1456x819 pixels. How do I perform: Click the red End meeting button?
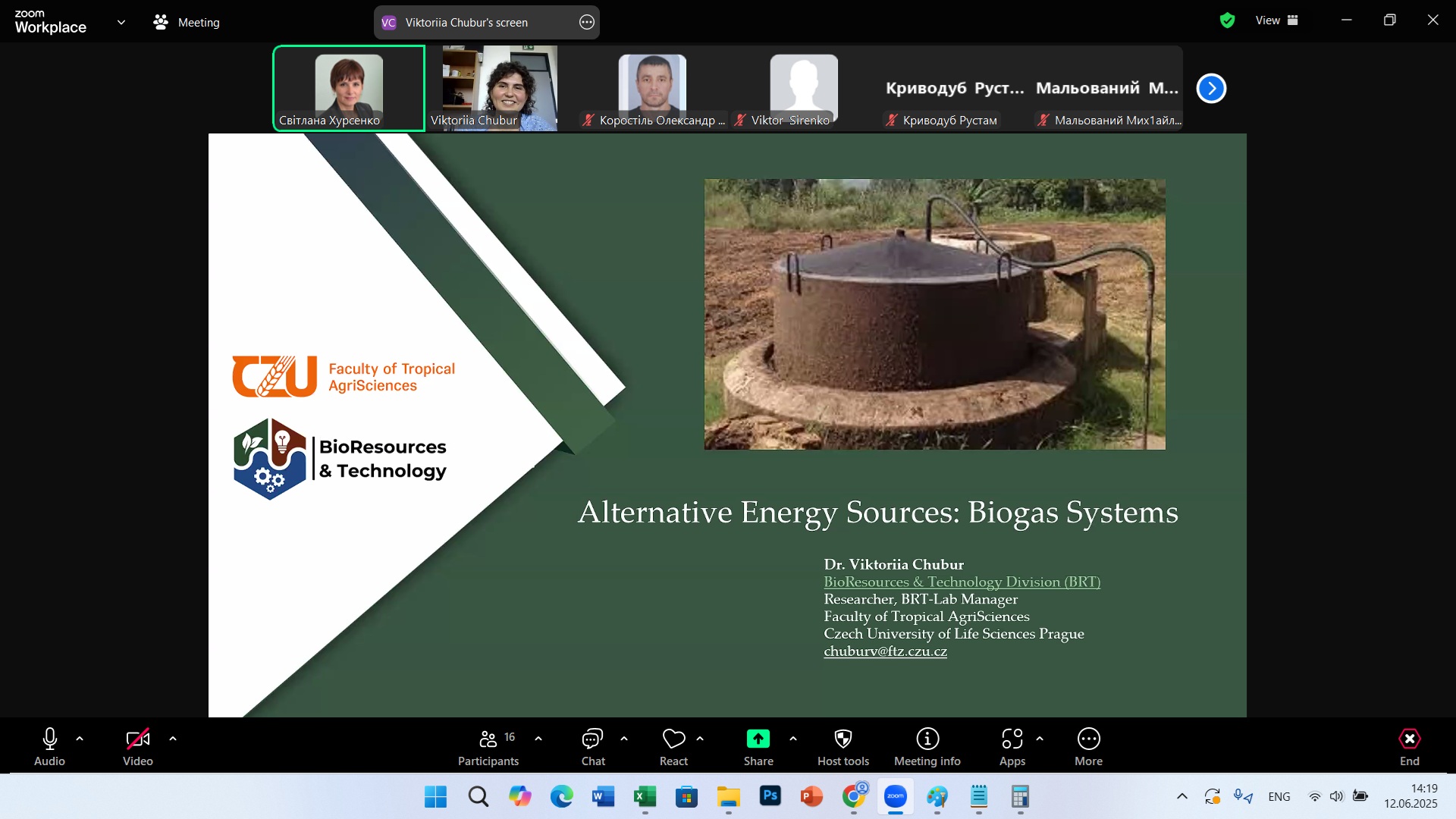click(1409, 747)
